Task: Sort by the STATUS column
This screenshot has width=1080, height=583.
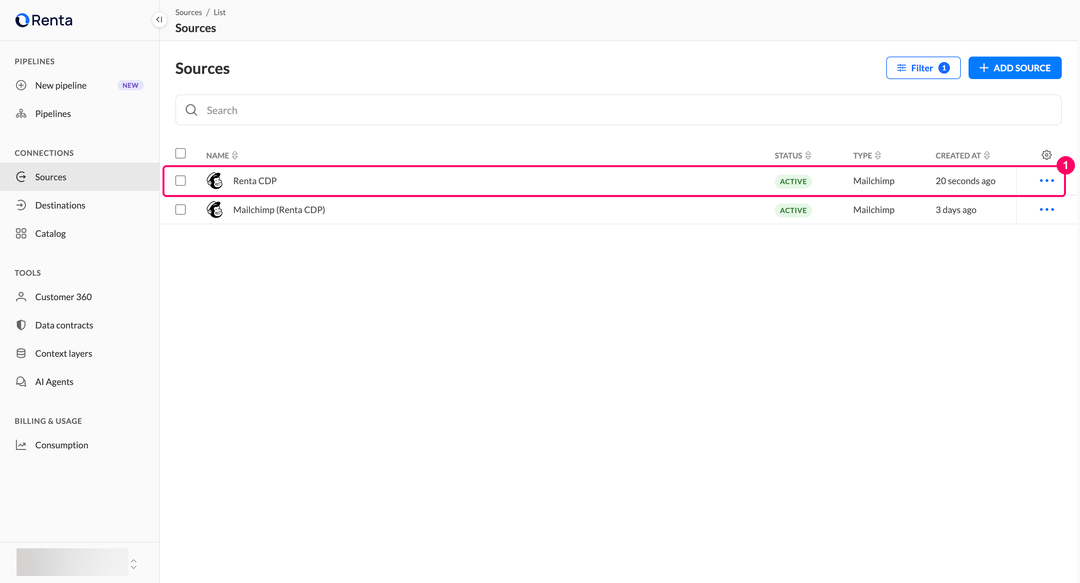Action: (793, 156)
